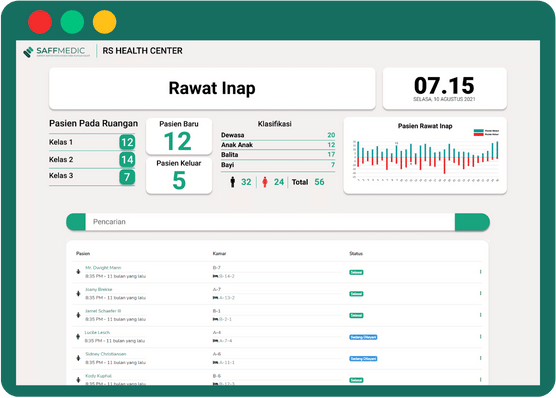
Task: Click the red legend swatch in chart
Action: [479, 134]
